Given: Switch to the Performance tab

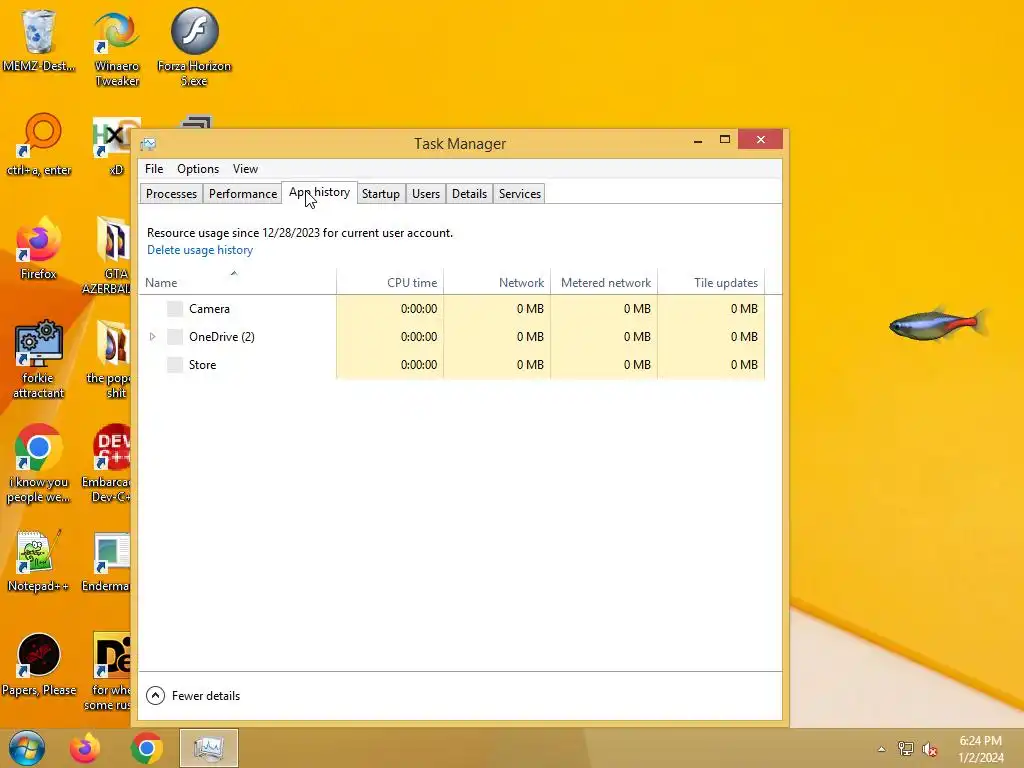Looking at the screenshot, I should [243, 194].
